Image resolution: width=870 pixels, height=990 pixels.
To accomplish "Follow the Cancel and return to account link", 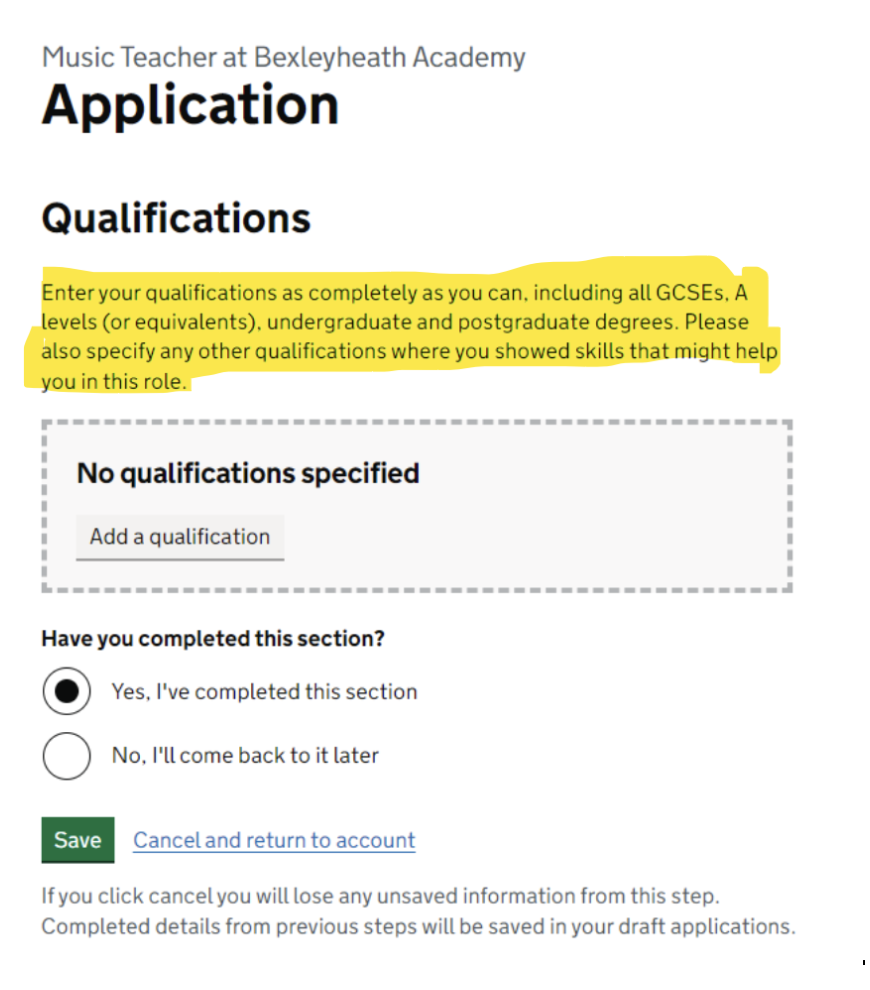I will coord(274,840).
